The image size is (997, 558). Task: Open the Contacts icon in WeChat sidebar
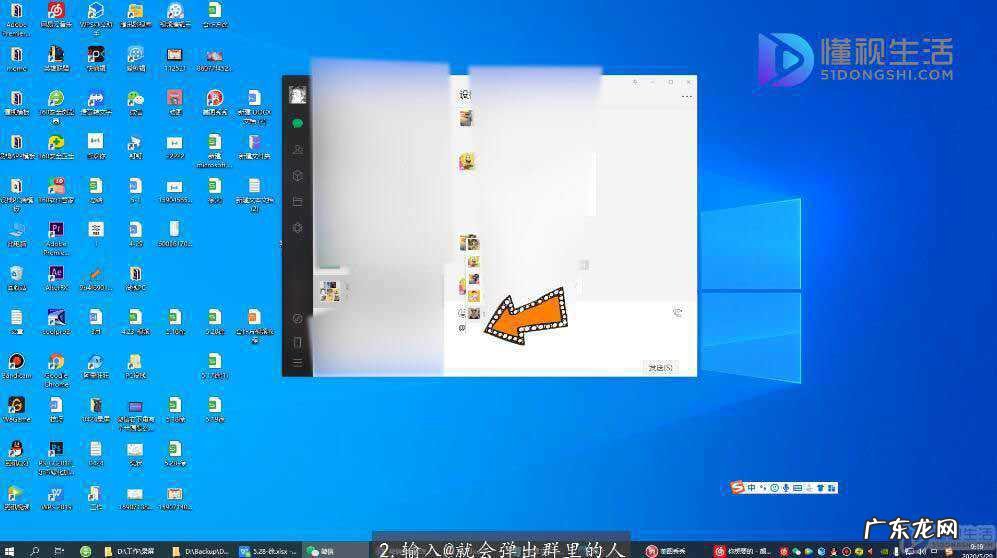coord(297,149)
